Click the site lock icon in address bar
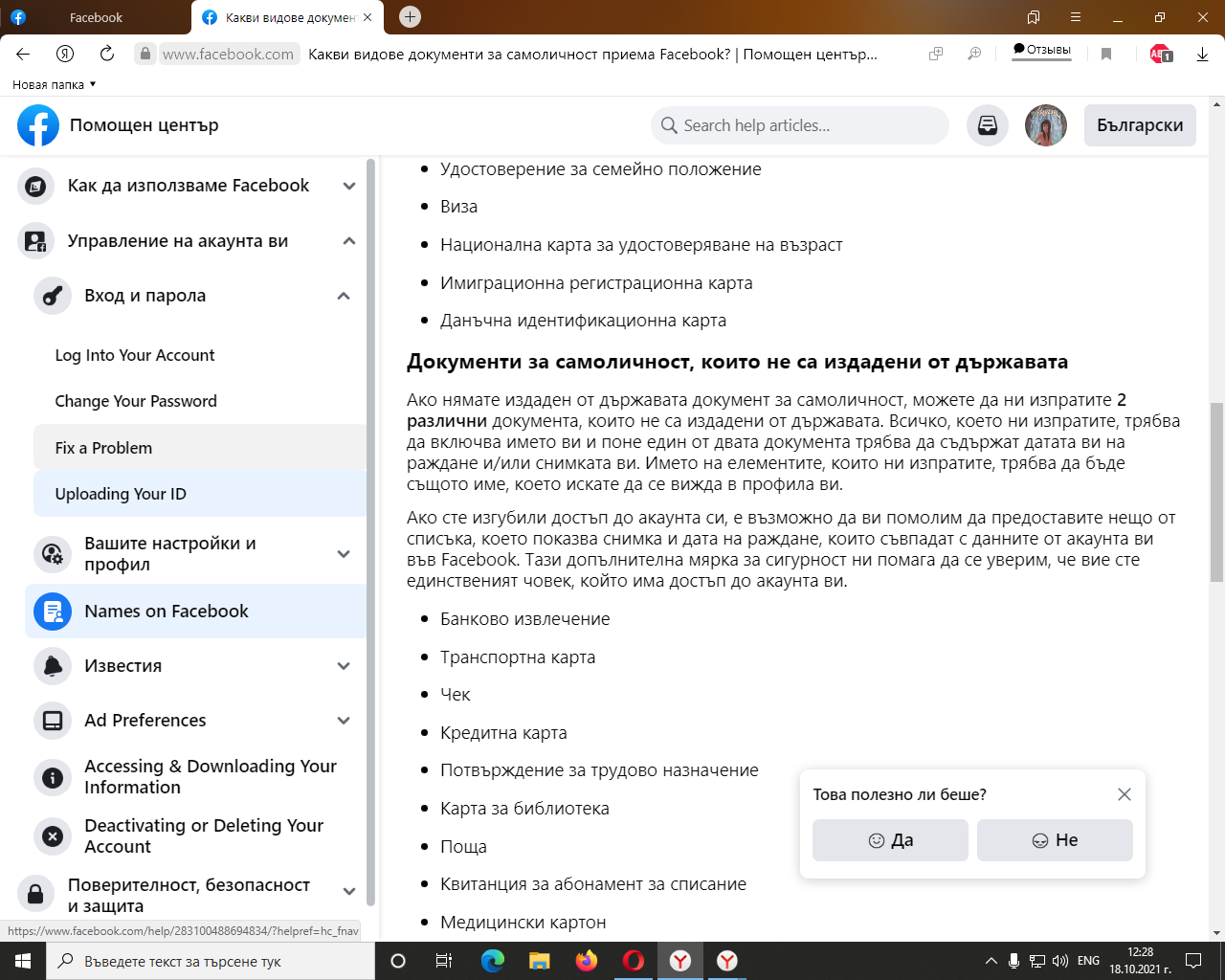Viewport: 1225px width, 980px height. [x=145, y=55]
